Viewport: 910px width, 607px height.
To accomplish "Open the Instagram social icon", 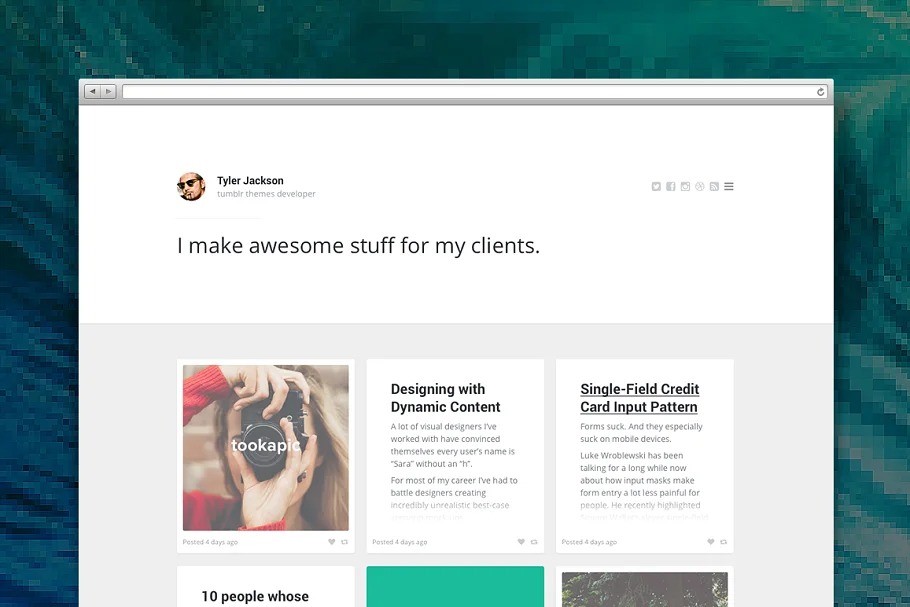I will [685, 186].
